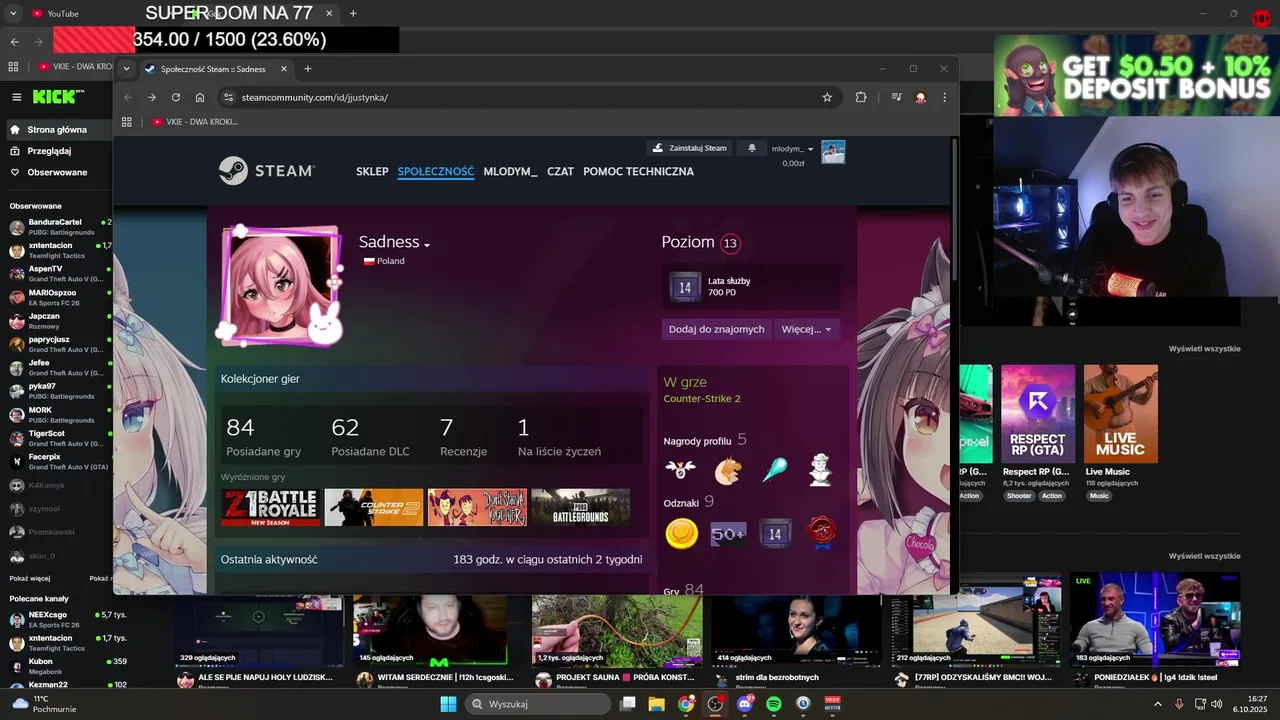
Task: Open Chrome extensions puzzle icon
Action: click(861, 97)
